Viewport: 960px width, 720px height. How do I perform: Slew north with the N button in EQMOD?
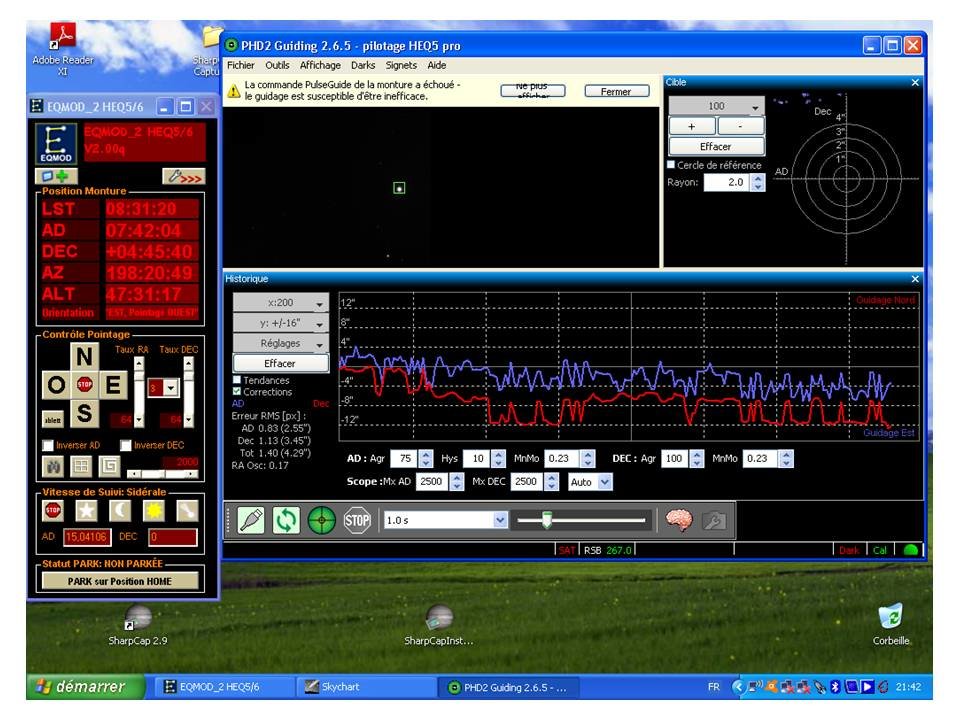[84, 356]
